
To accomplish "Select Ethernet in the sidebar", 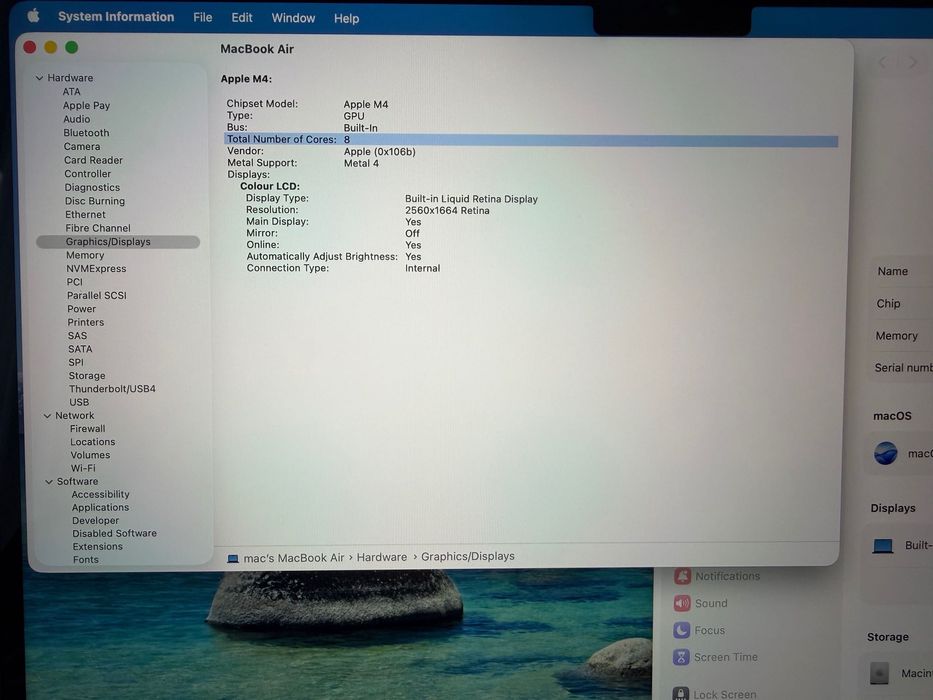I will [x=85, y=214].
